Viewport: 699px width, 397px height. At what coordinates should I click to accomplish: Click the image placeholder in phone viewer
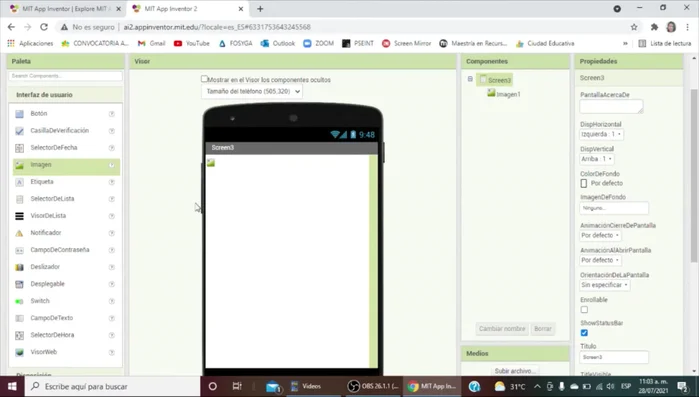pyautogui.click(x=211, y=163)
